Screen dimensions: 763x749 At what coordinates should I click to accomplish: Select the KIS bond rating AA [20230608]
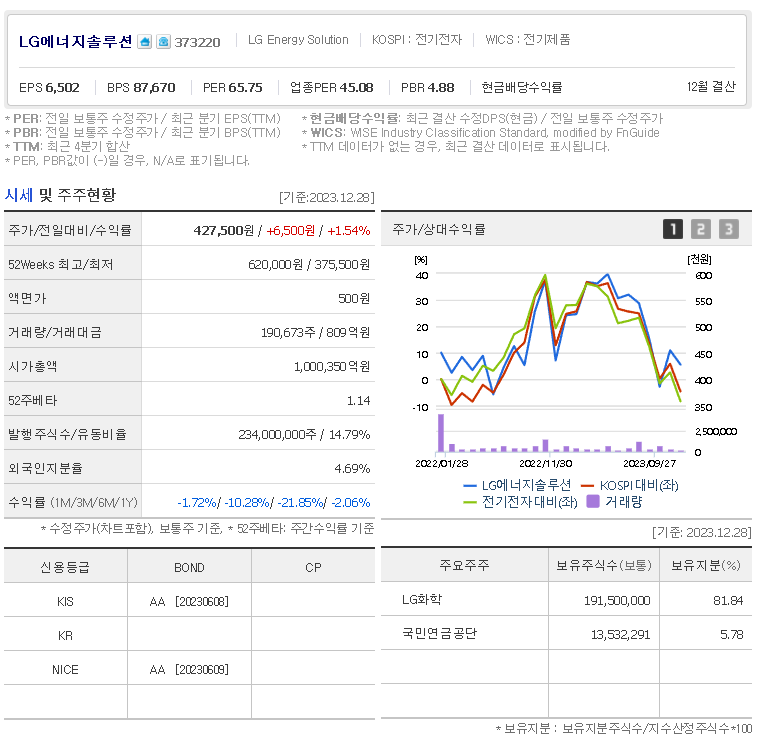(189, 602)
